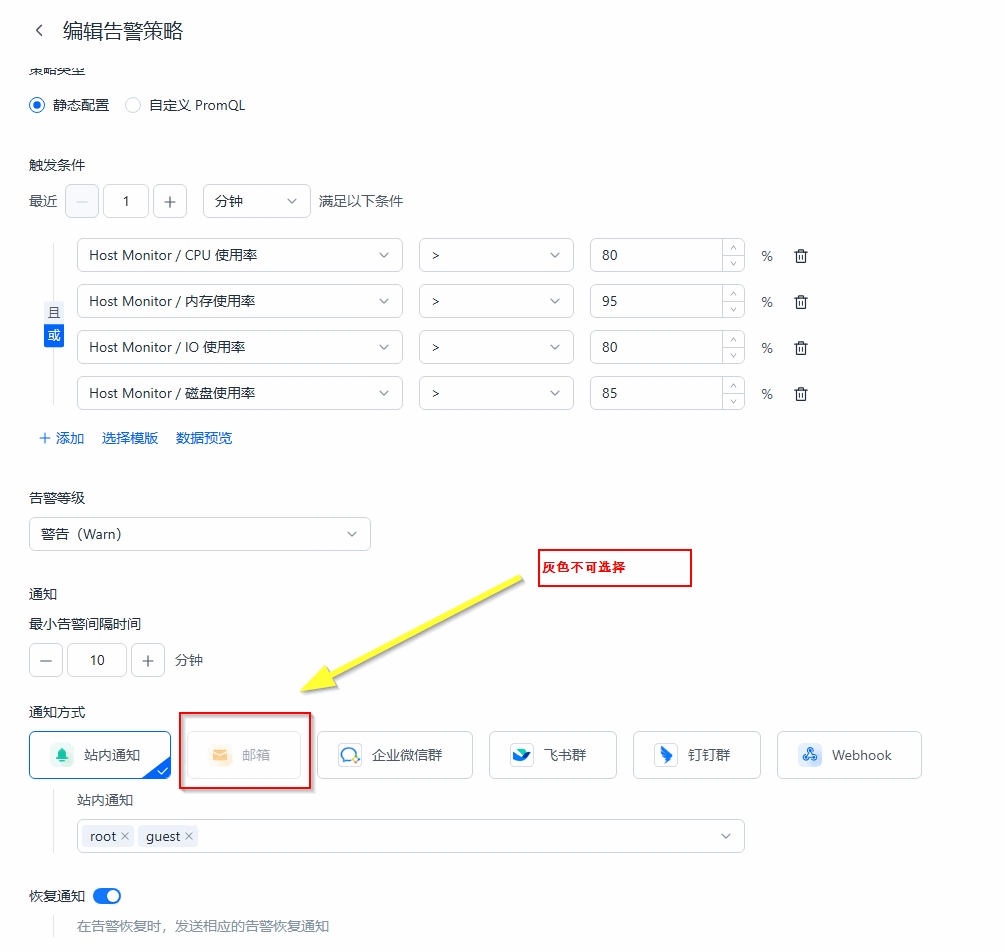Viewport: 1004px width, 951px height.
Task: Switch condition logic to 或
Action: click(x=54, y=336)
